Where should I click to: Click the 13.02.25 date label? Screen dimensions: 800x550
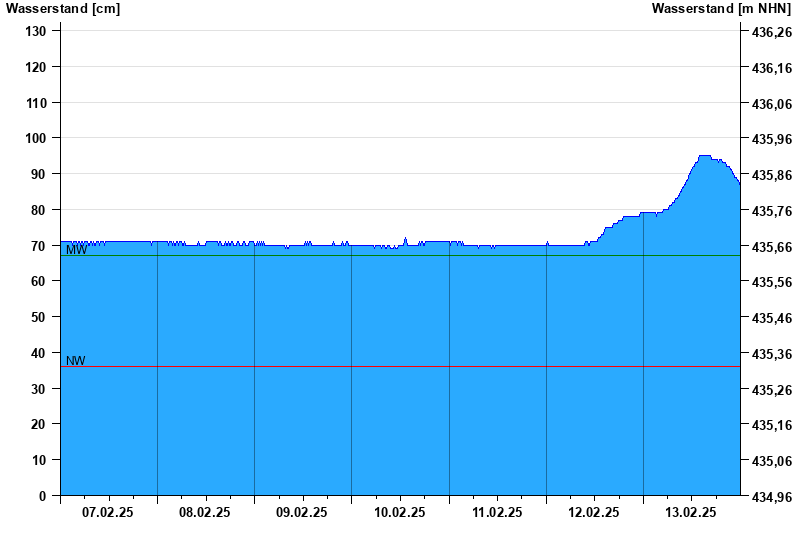point(691,512)
